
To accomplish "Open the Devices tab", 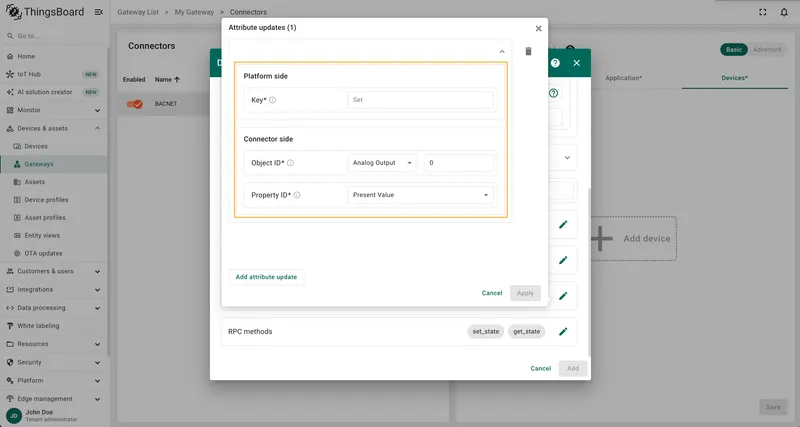I will click(x=735, y=78).
